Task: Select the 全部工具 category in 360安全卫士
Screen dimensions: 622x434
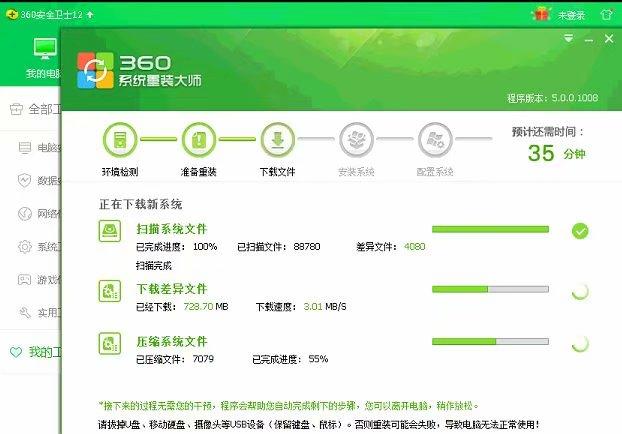Action: tap(35, 109)
